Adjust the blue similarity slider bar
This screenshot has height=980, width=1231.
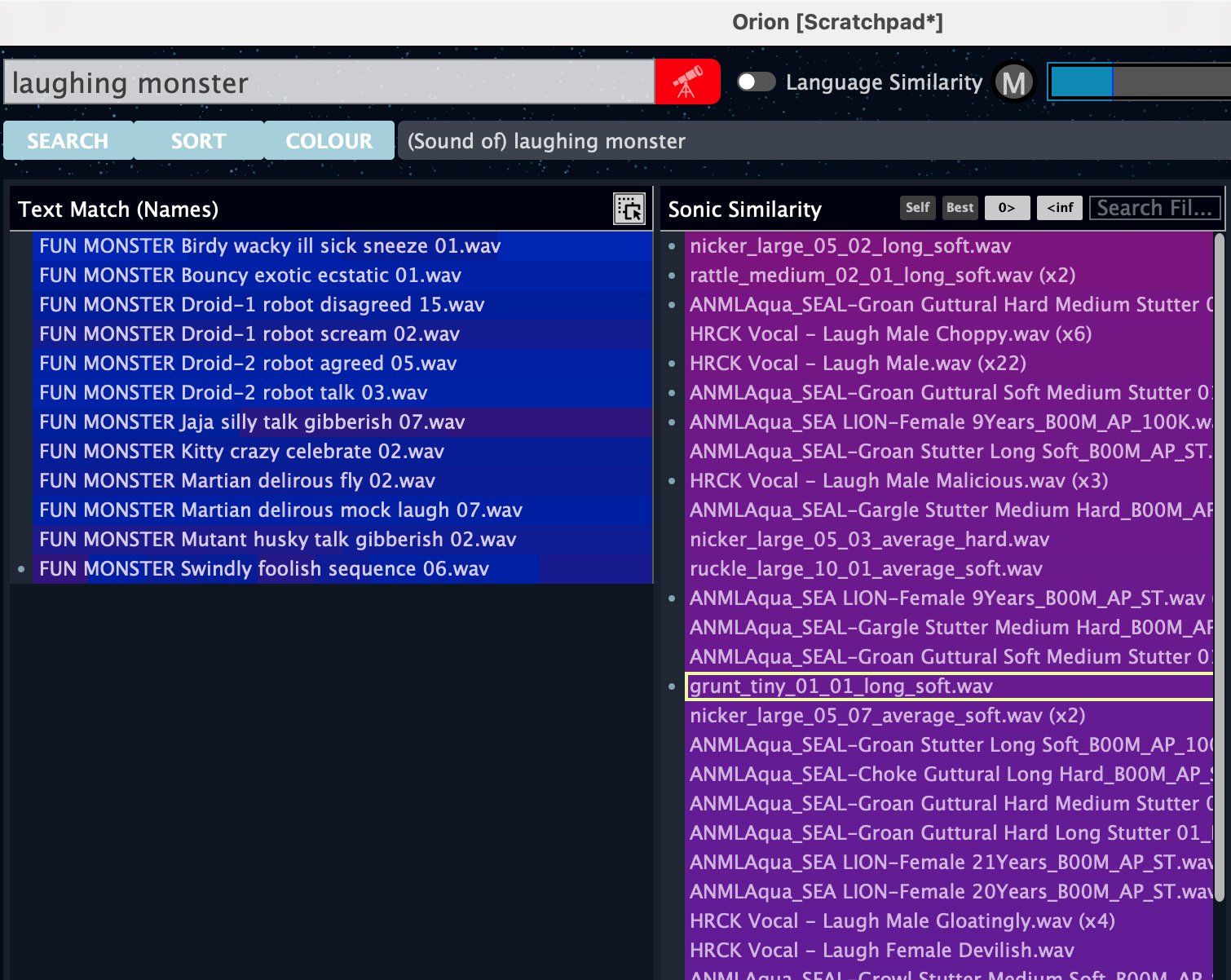tap(1138, 82)
